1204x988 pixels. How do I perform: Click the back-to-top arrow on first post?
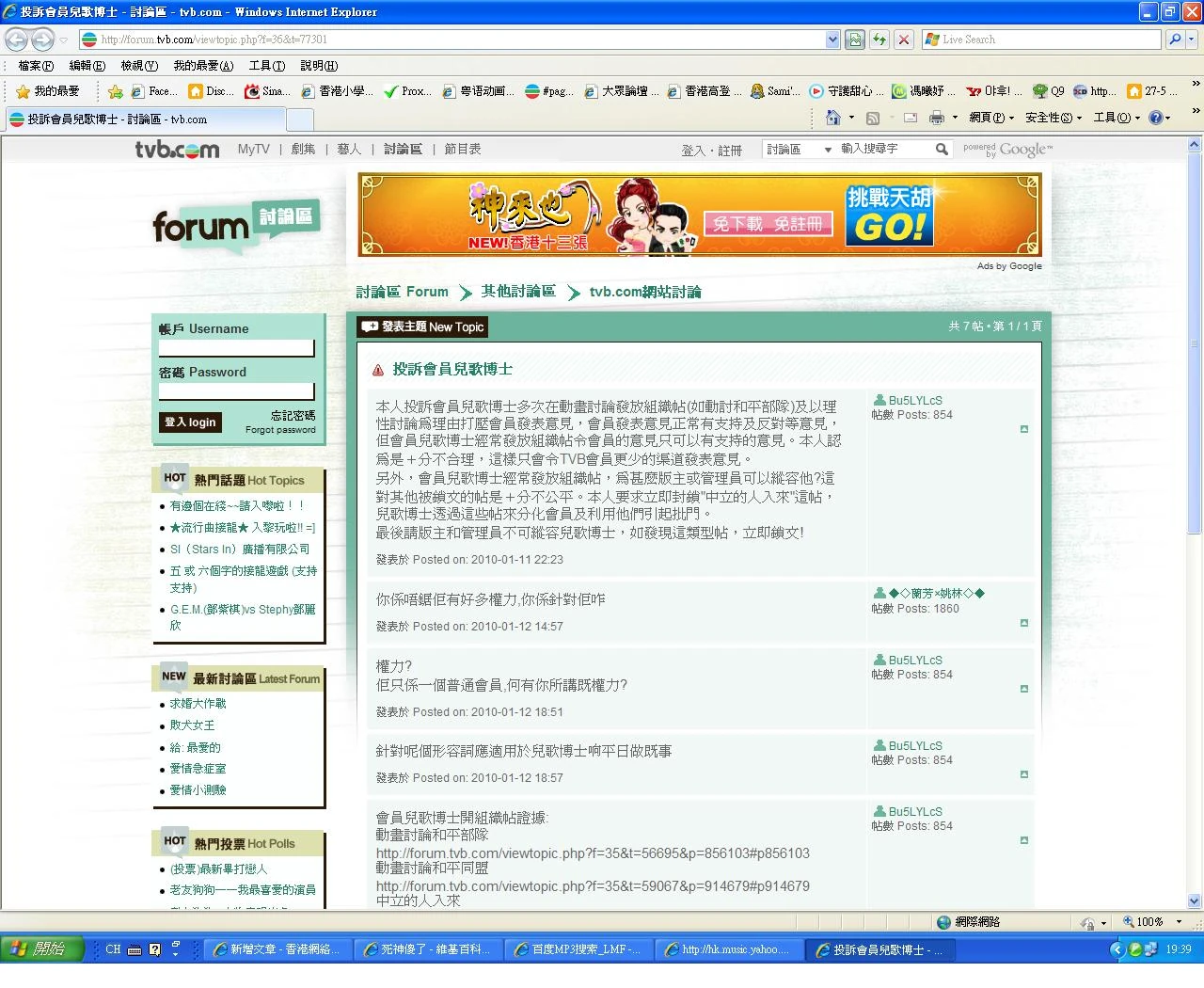pyautogui.click(x=1024, y=429)
